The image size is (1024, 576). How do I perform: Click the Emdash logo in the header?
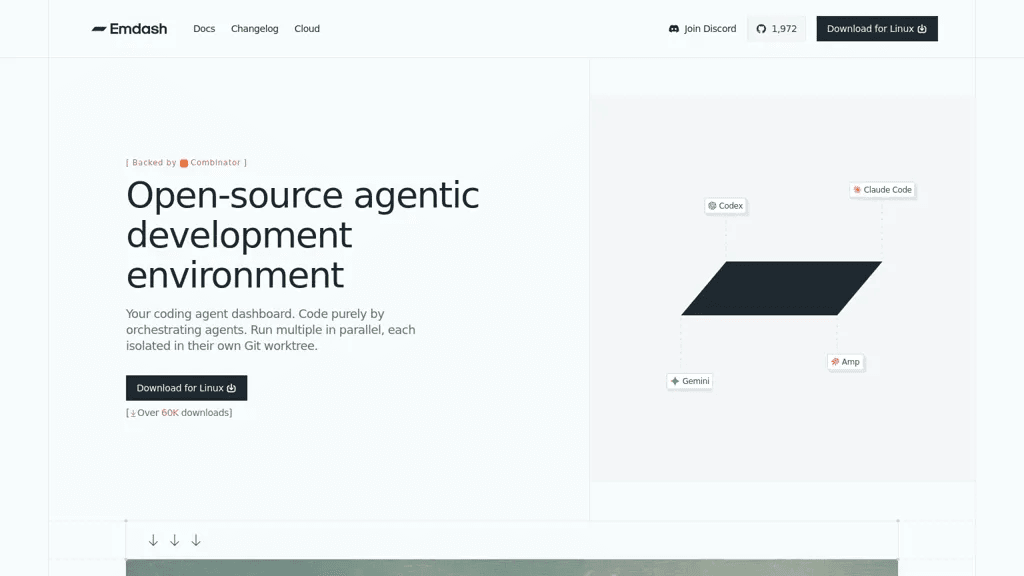click(x=129, y=29)
